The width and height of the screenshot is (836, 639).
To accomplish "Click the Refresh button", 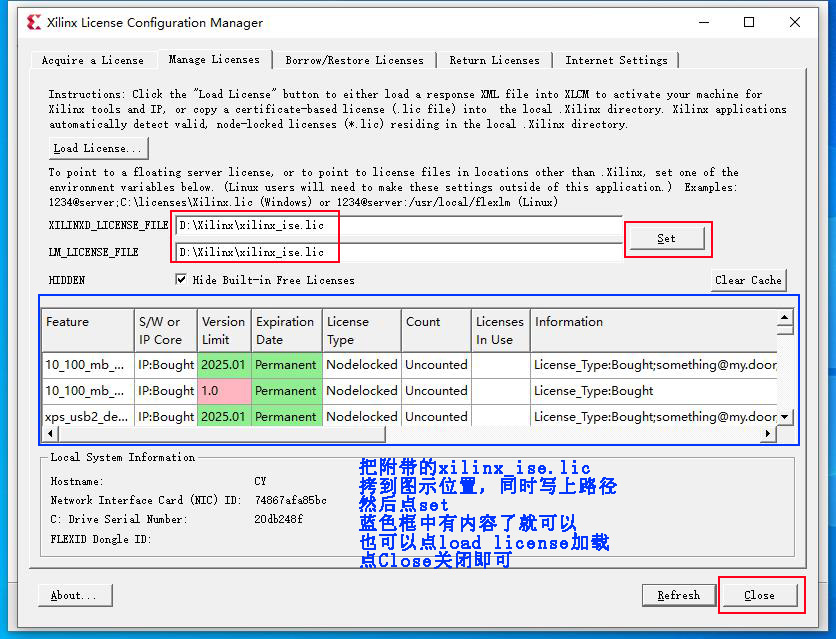I will (x=678, y=595).
